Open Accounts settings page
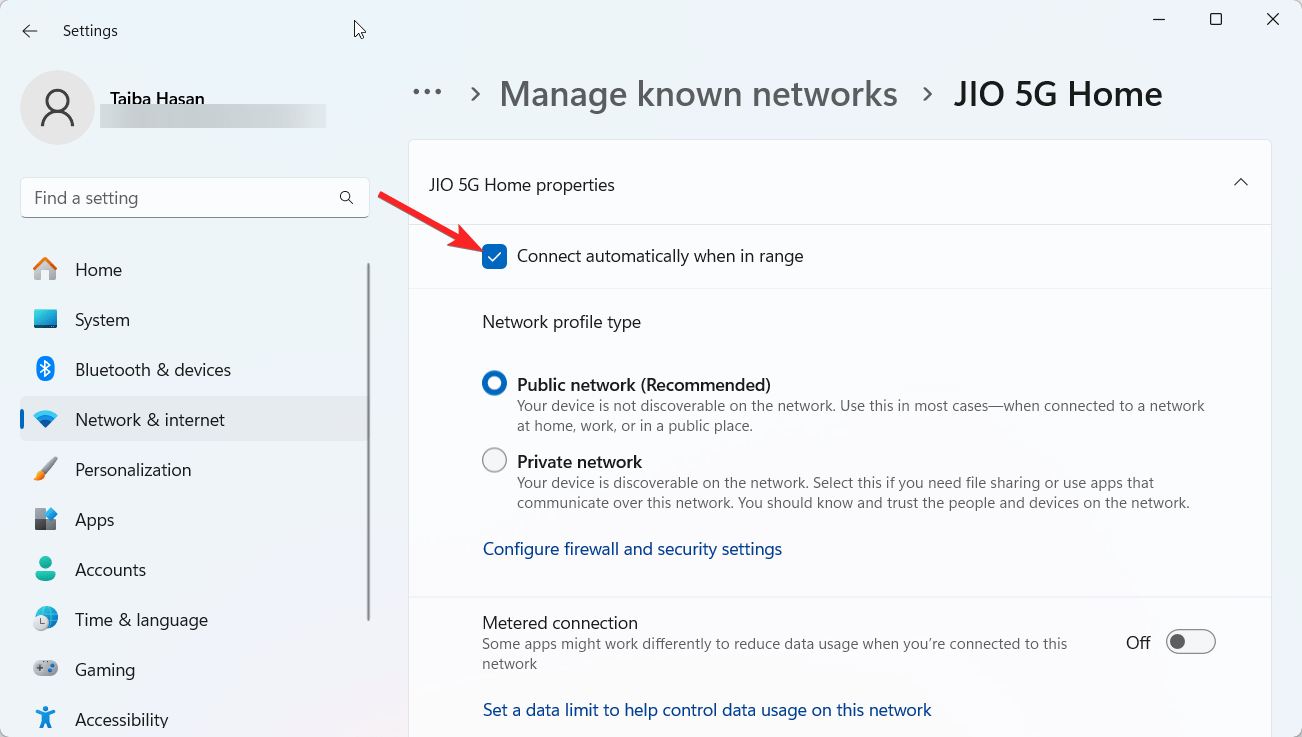The image size is (1302, 737). [x=194, y=570]
